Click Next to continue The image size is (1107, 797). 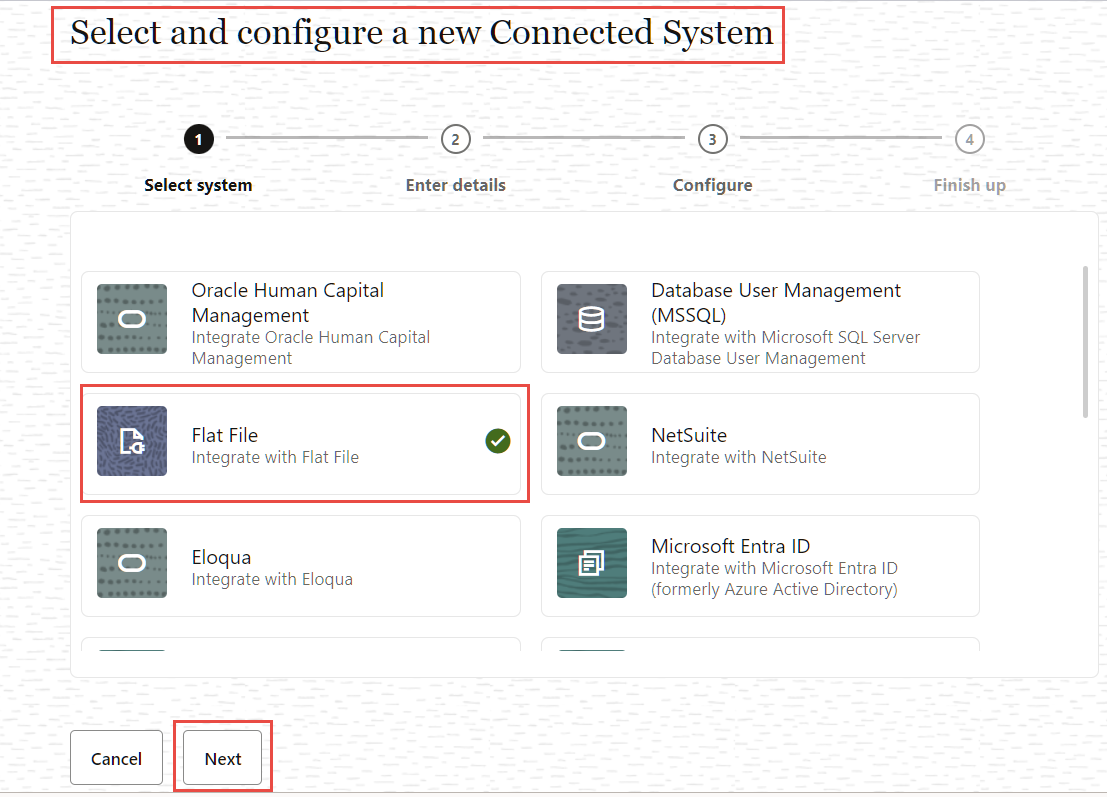(x=223, y=758)
